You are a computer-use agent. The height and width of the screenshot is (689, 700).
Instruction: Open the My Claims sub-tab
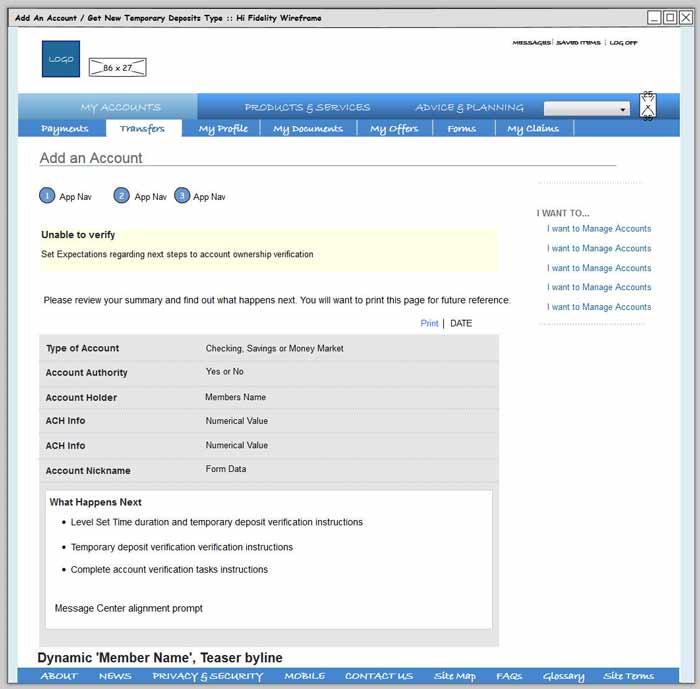pyautogui.click(x=533, y=128)
